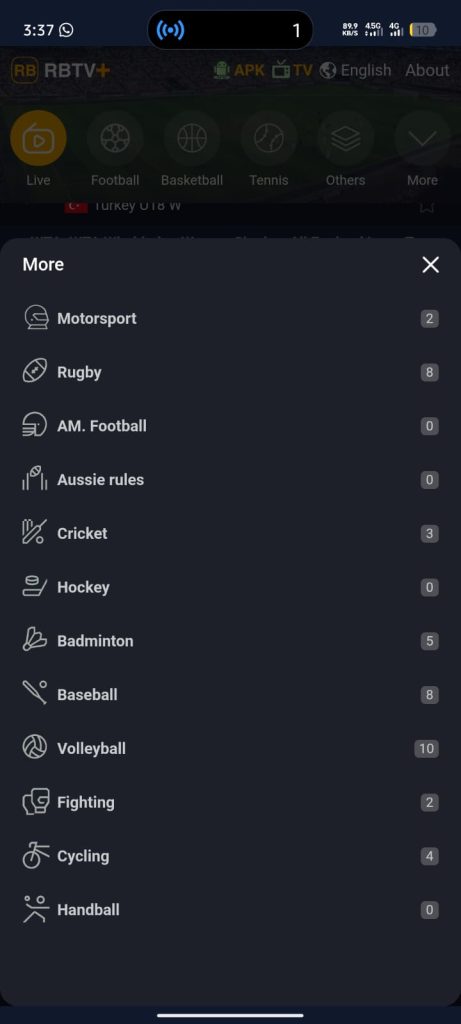461x1024 pixels.
Task: Select the Cricket bat icon
Action: (35, 533)
